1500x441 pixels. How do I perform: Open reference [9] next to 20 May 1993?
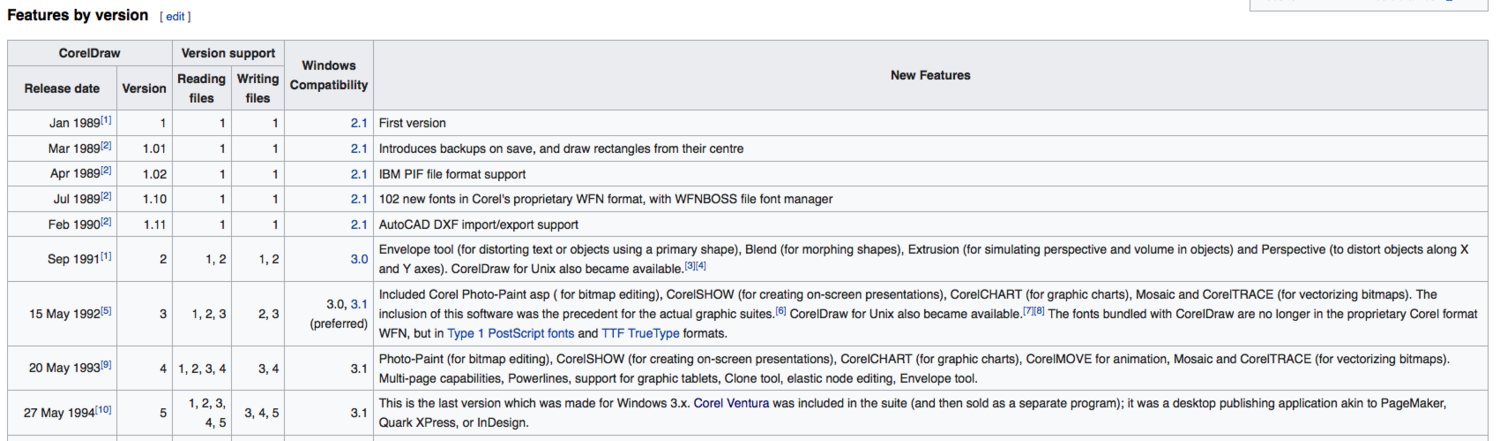106,365
